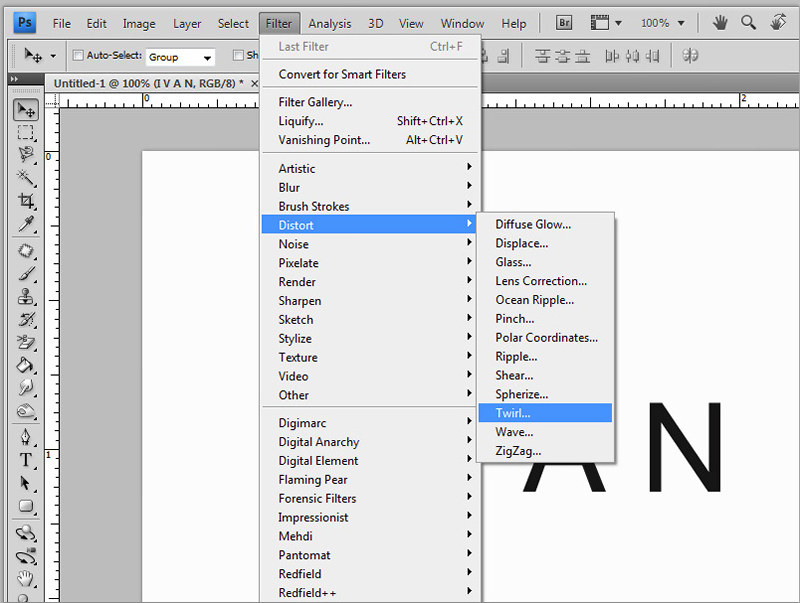
Task: Open the Liquify... filter
Action: [x=301, y=121]
